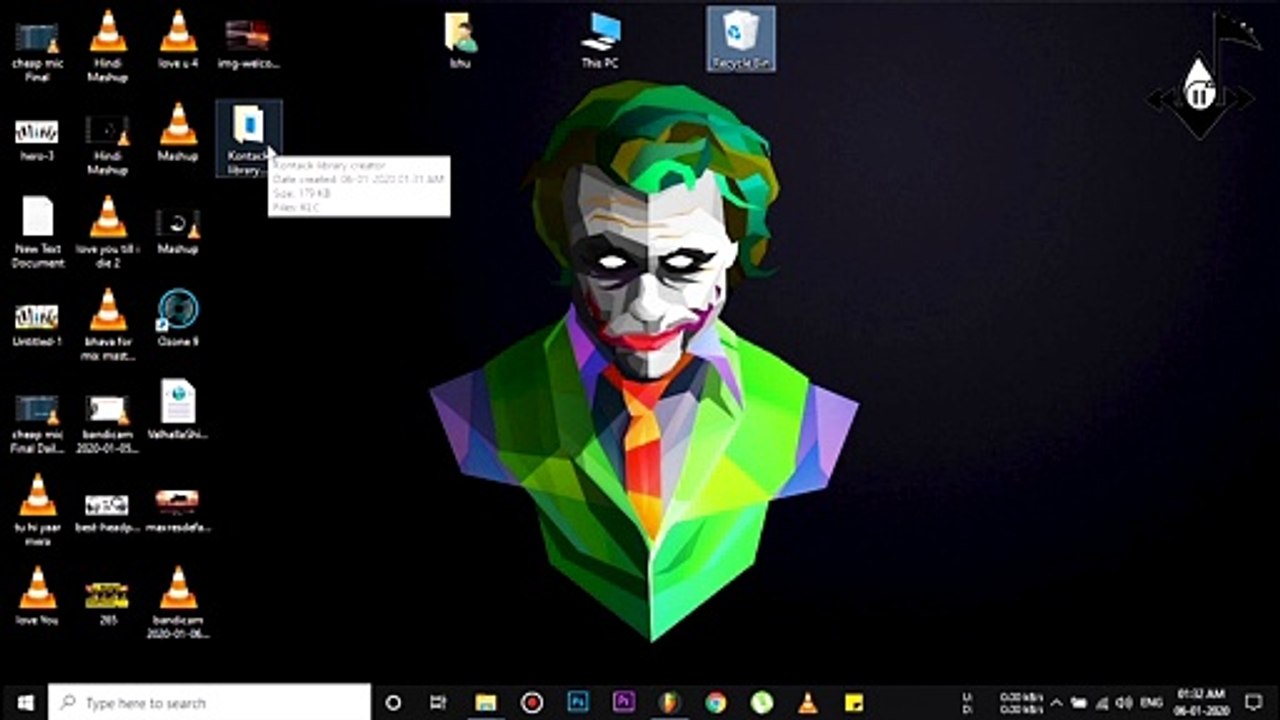Open the volume control in the tray
1280x720 pixels.
1123,702
